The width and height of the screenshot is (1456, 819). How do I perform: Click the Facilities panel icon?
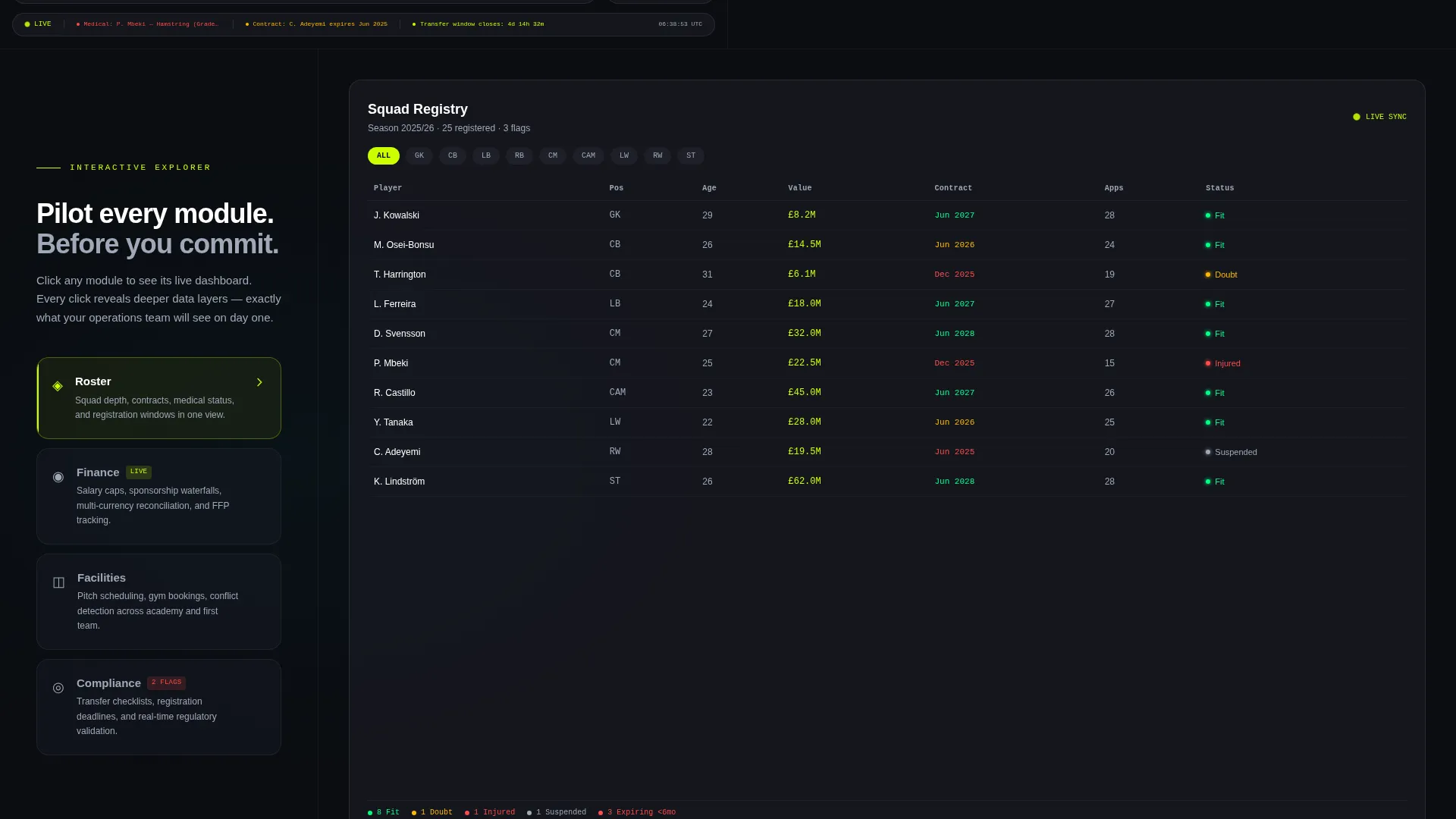pyautogui.click(x=58, y=582)
